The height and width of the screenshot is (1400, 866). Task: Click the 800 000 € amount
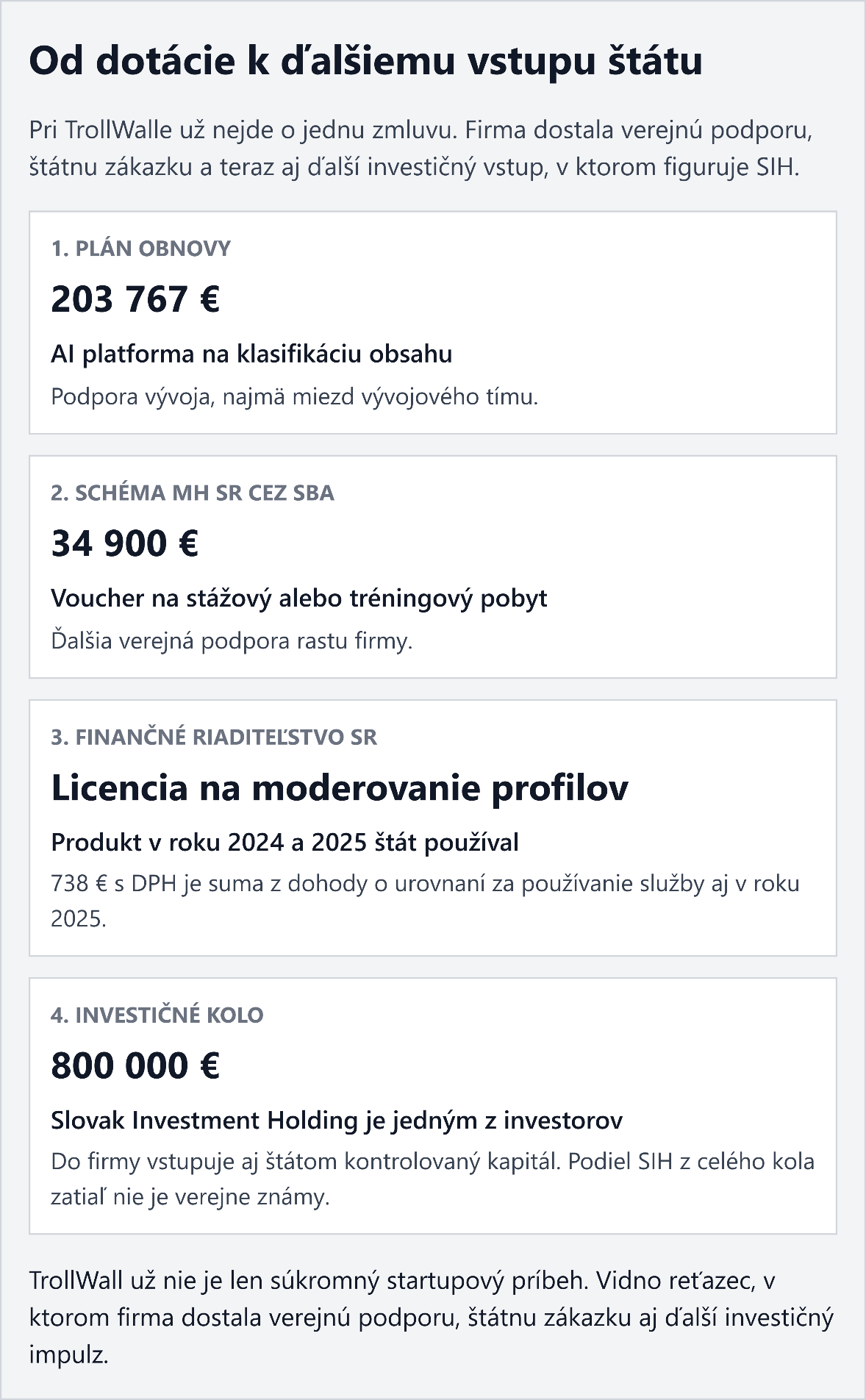(x=135, y=1065)
